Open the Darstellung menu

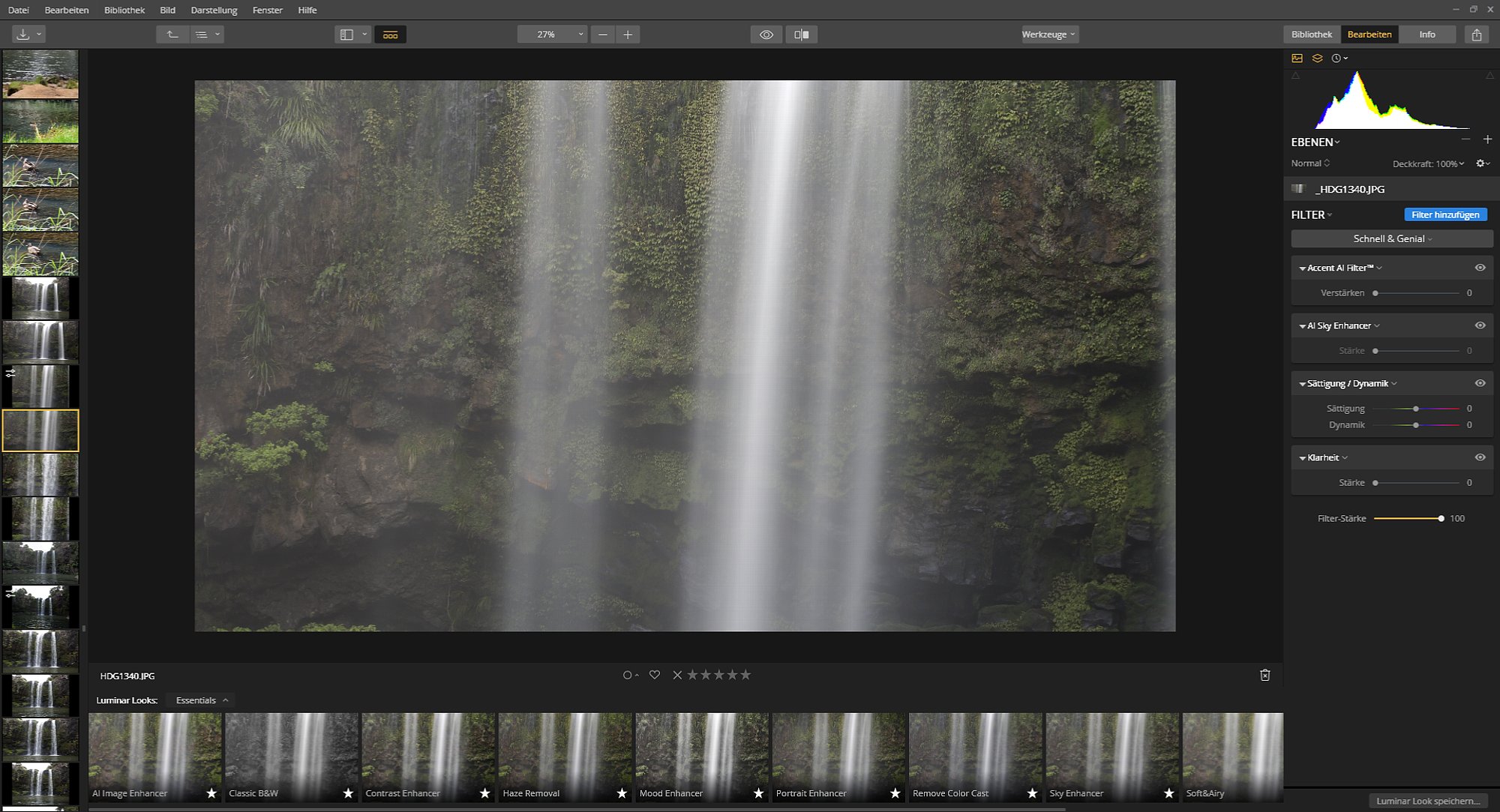point(214,10)
